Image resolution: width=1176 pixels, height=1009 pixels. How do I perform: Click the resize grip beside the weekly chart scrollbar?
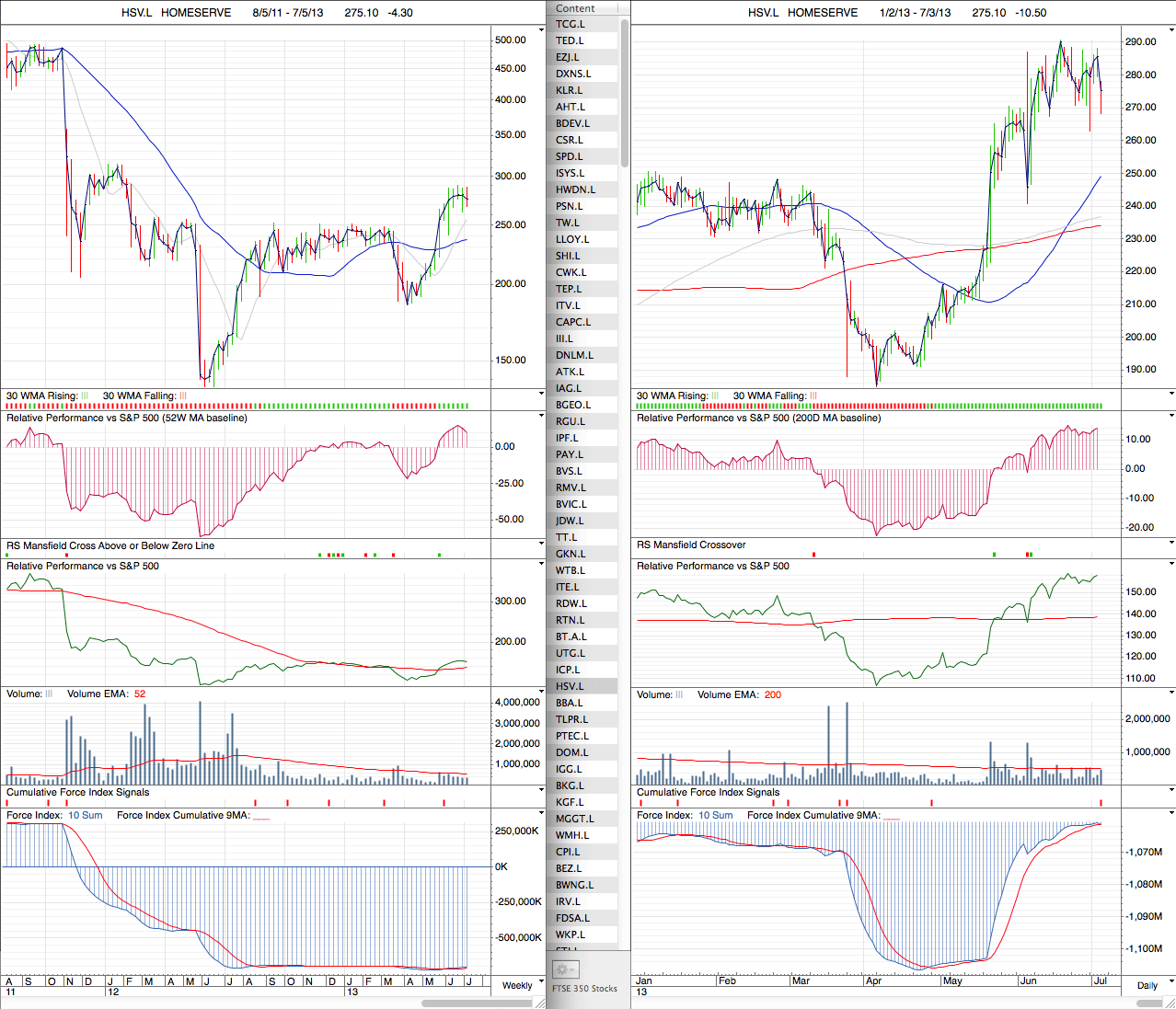coord(540,1003)
